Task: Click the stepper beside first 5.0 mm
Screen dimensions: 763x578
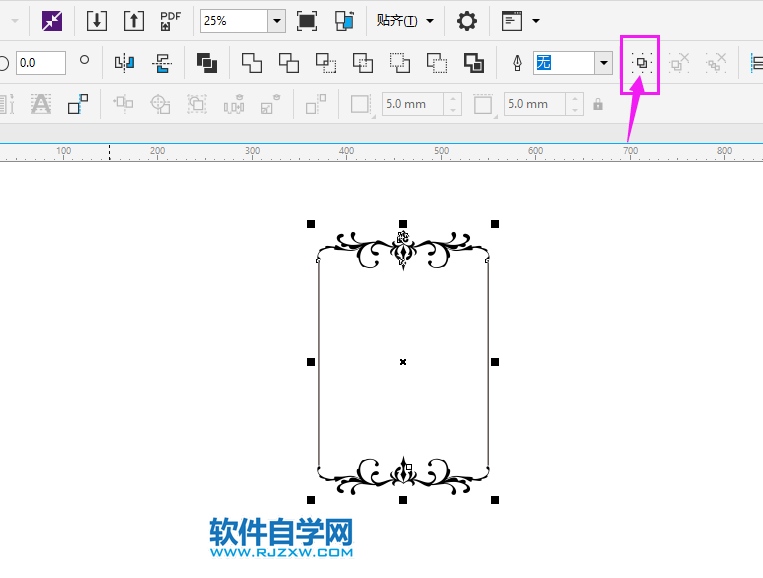Action: (x=453, y=104)
